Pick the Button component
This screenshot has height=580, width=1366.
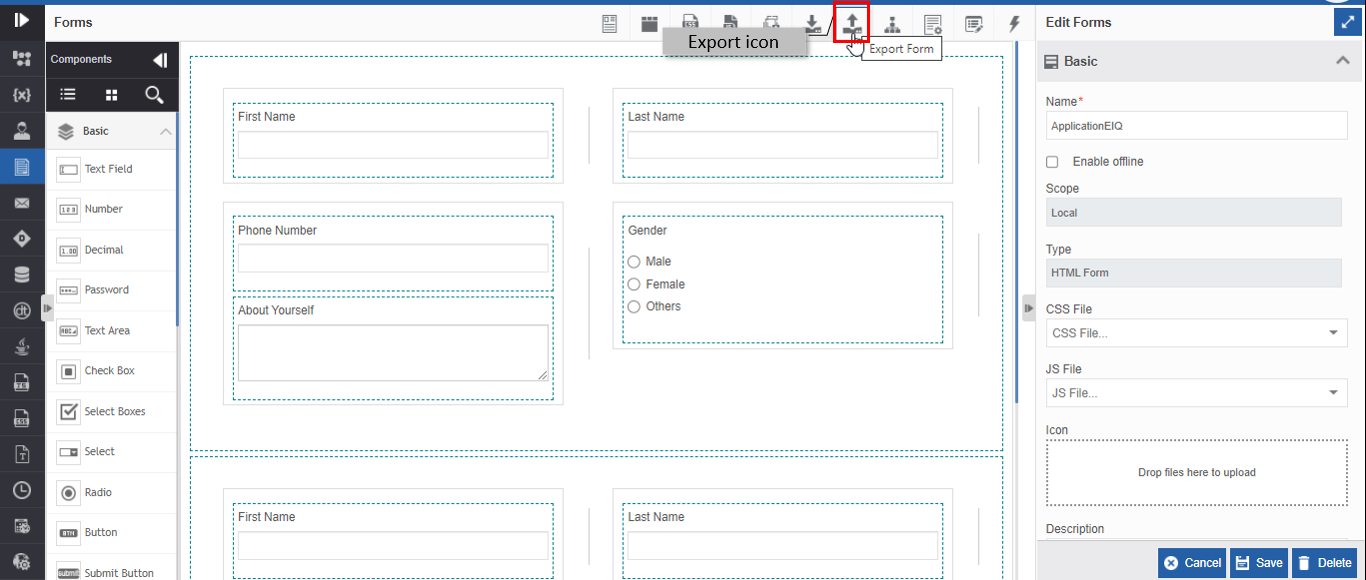(x=111, y=533)
